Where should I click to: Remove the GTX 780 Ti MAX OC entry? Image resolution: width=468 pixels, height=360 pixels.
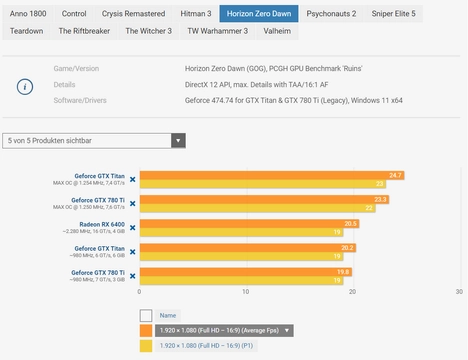click(x=132, y=203)
